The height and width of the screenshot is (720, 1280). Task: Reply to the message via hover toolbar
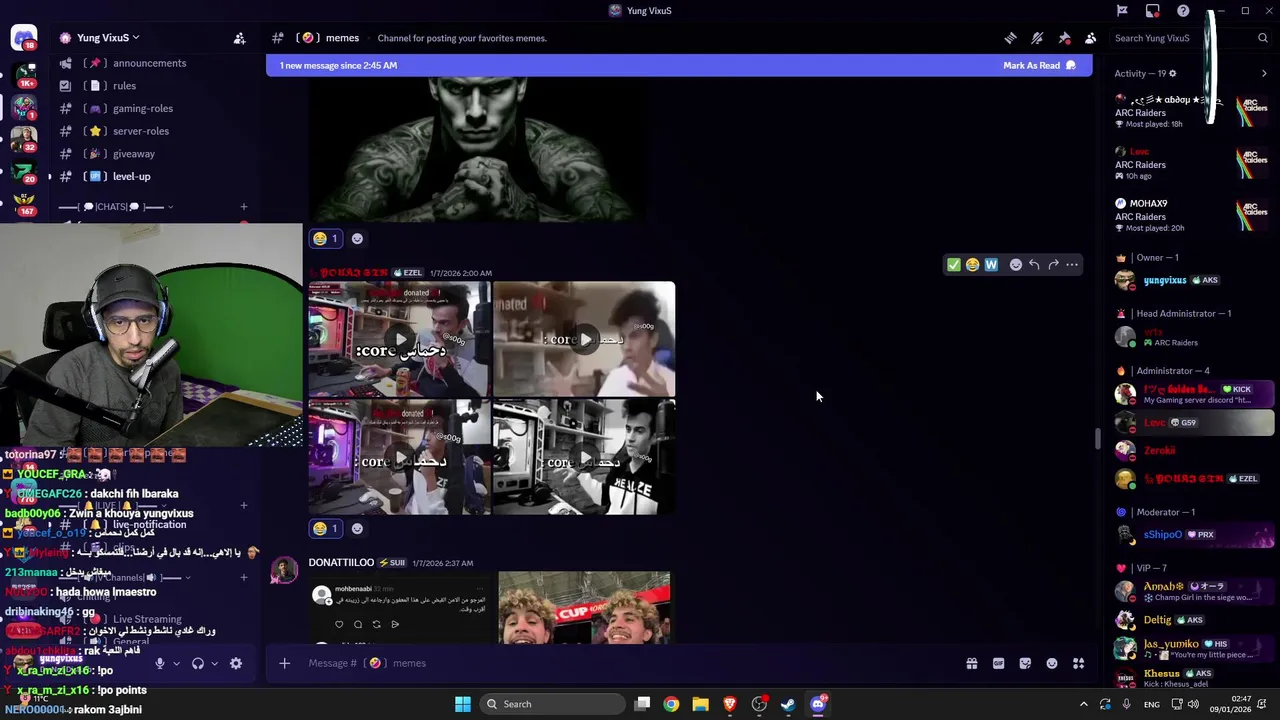point(1034,265)
